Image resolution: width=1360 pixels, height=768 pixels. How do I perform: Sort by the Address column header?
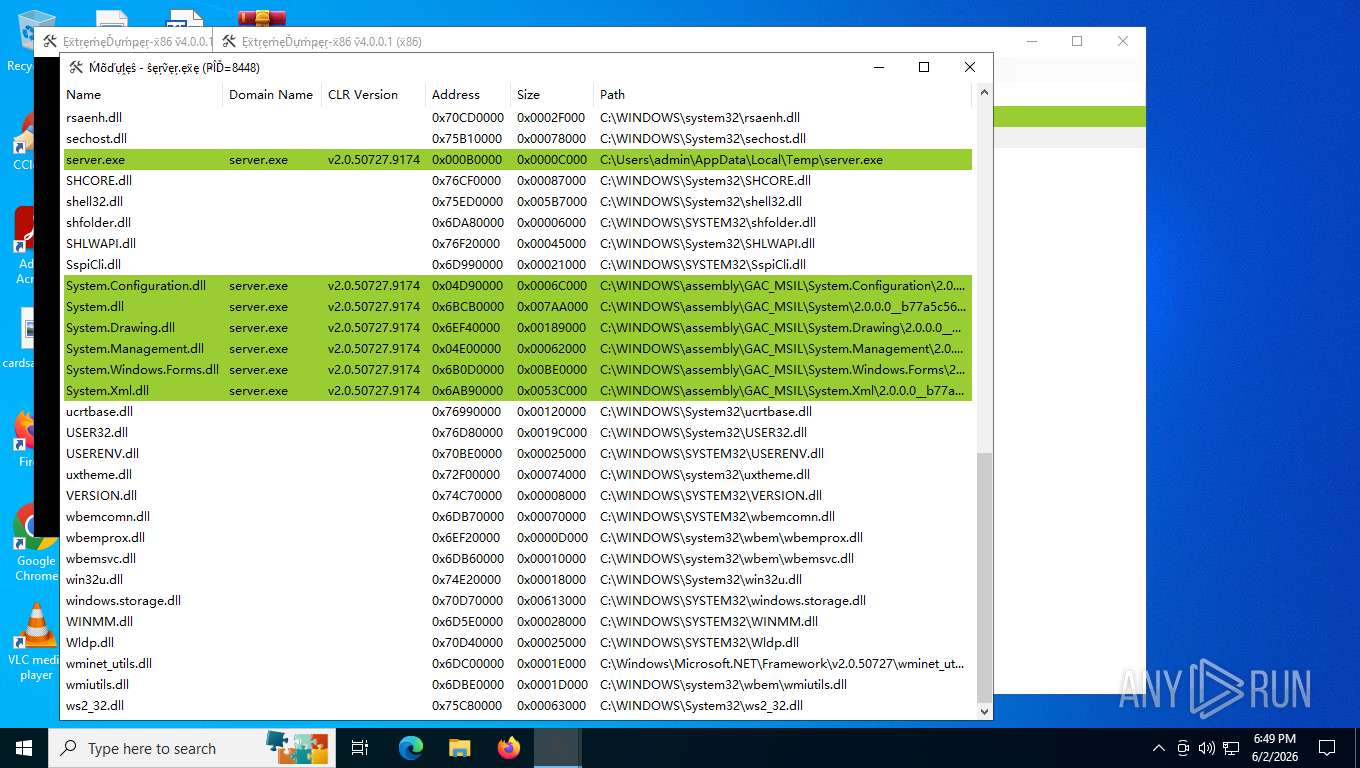pyautogui.click(x=468, y=94)
